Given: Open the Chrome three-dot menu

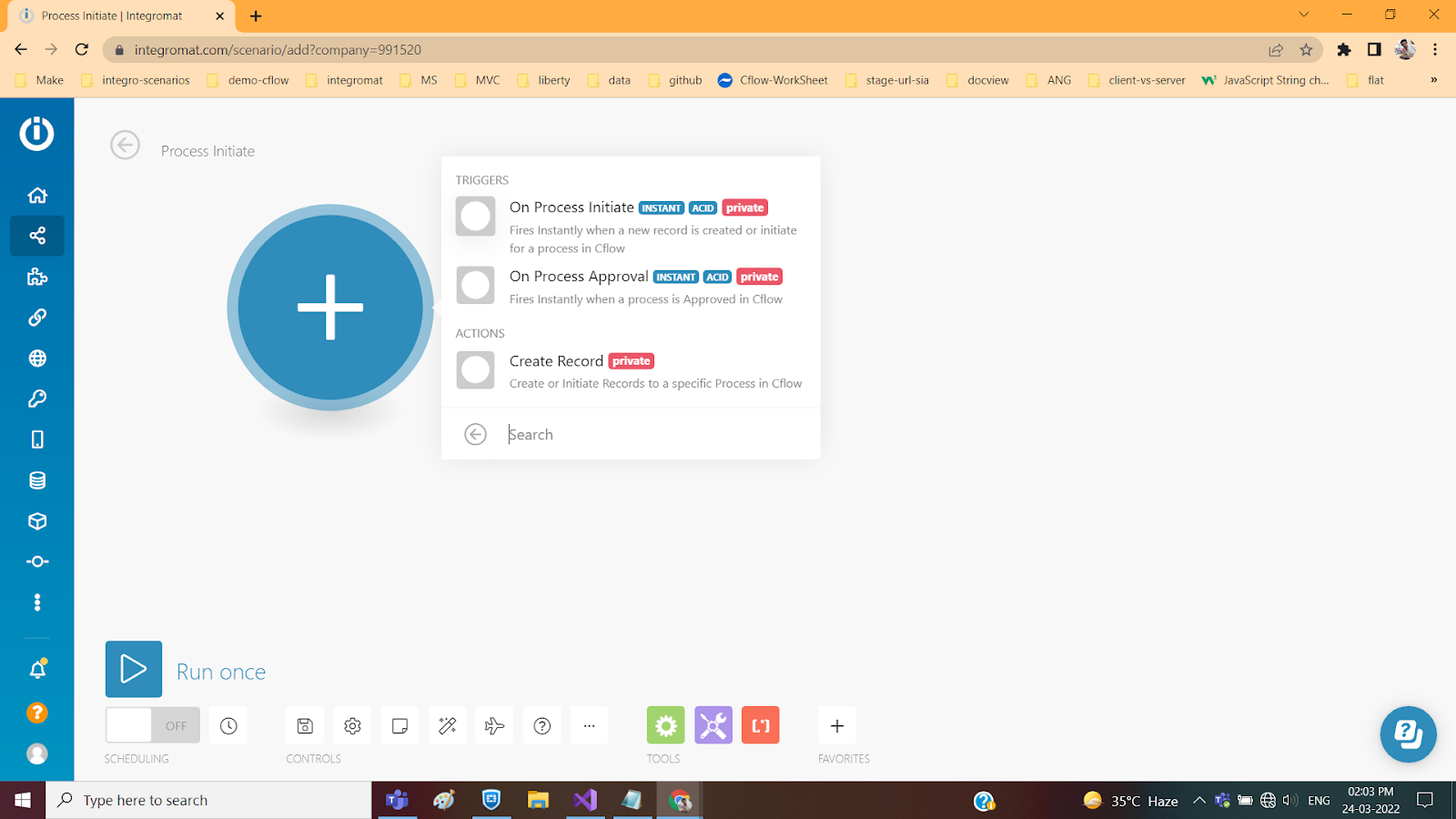Looking at the screenshot, I should tap(1435, 50).
